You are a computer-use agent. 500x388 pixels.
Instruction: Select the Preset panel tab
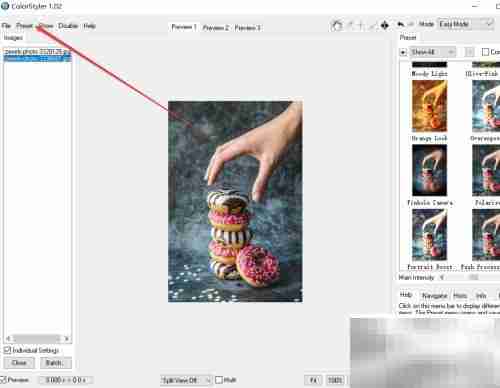coord(408,37)
